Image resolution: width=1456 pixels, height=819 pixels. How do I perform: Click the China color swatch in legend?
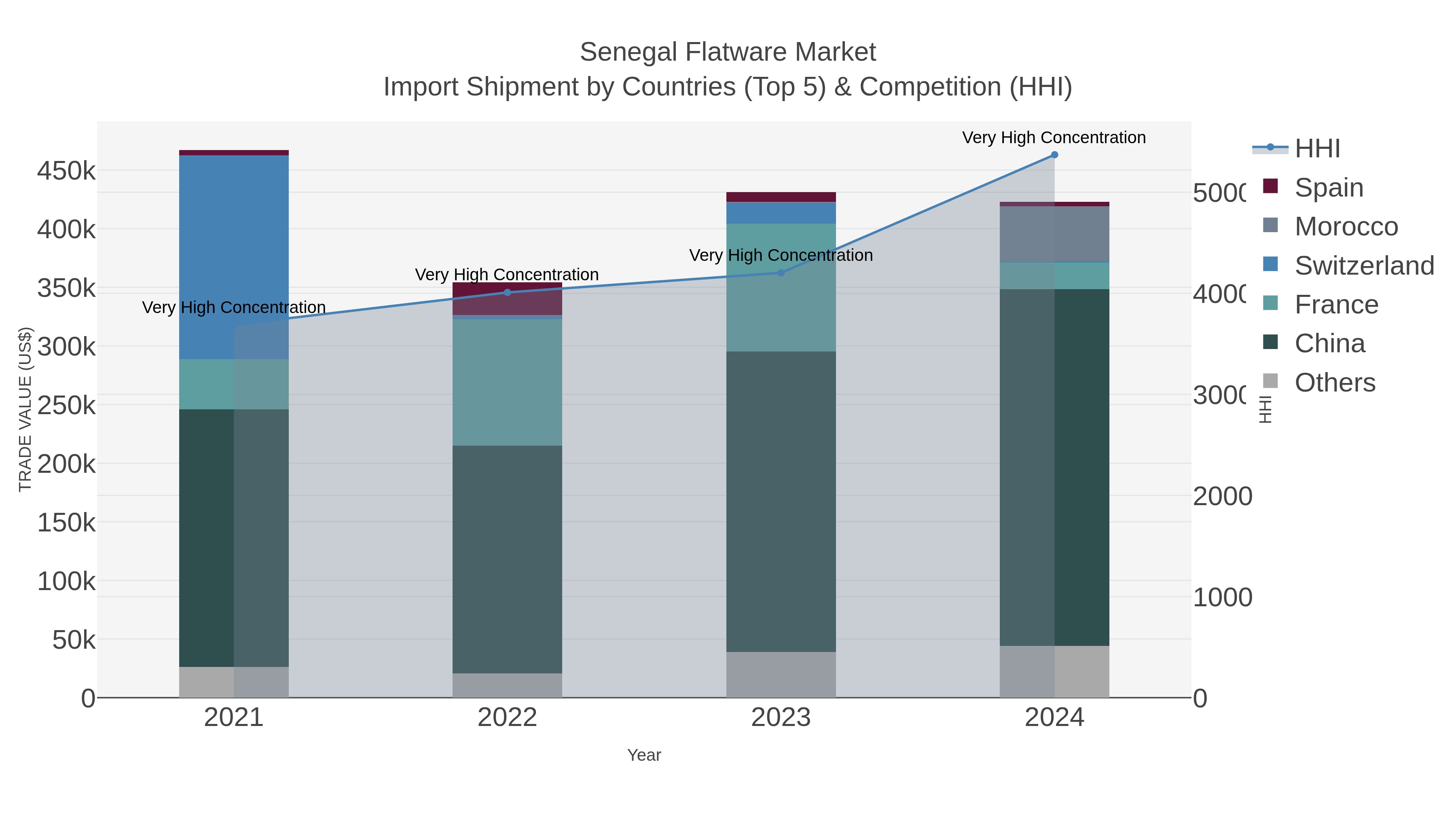tap(1270, 342)
